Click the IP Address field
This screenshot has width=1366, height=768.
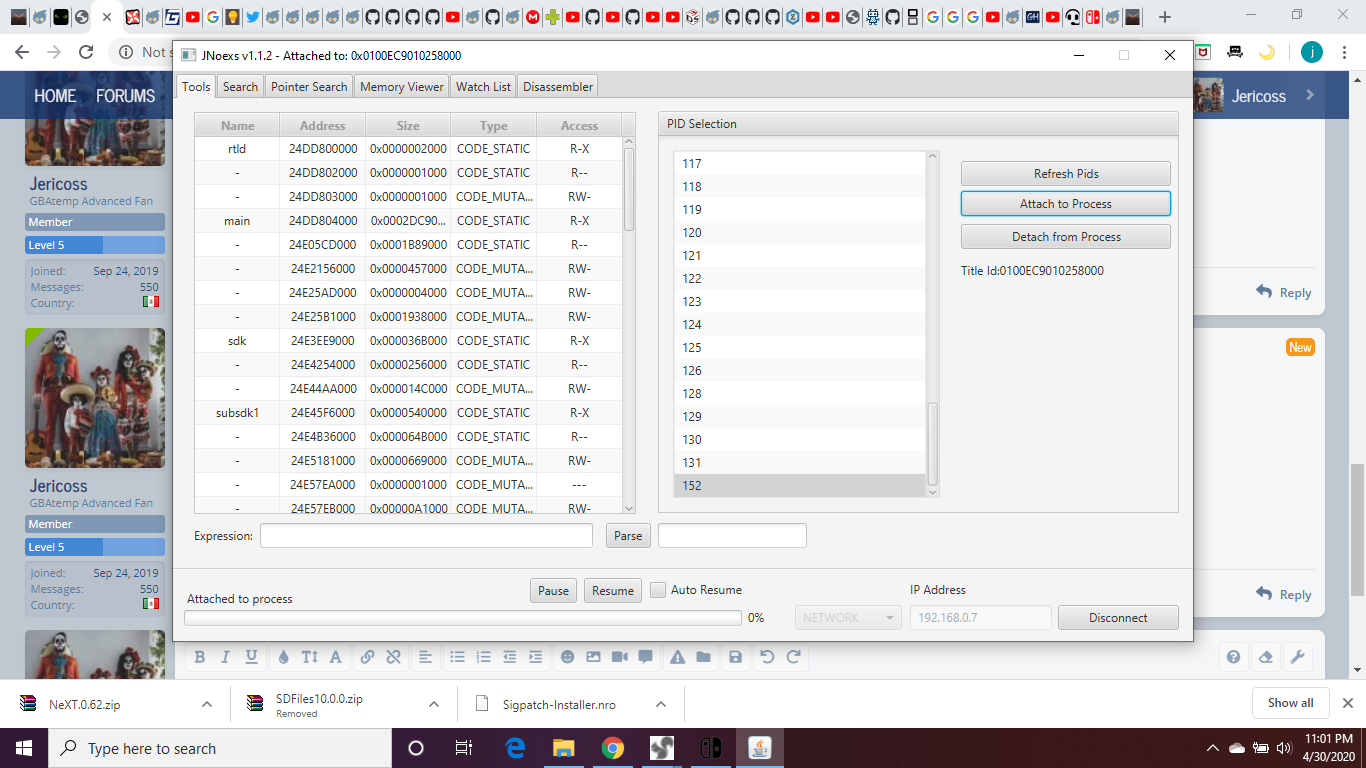click(x=980, y=618)
